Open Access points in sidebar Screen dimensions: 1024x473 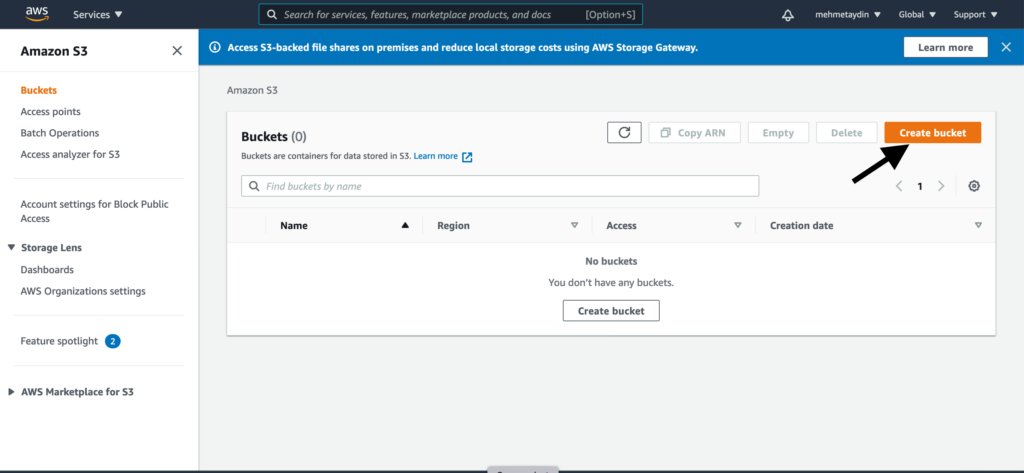[50, 112]
